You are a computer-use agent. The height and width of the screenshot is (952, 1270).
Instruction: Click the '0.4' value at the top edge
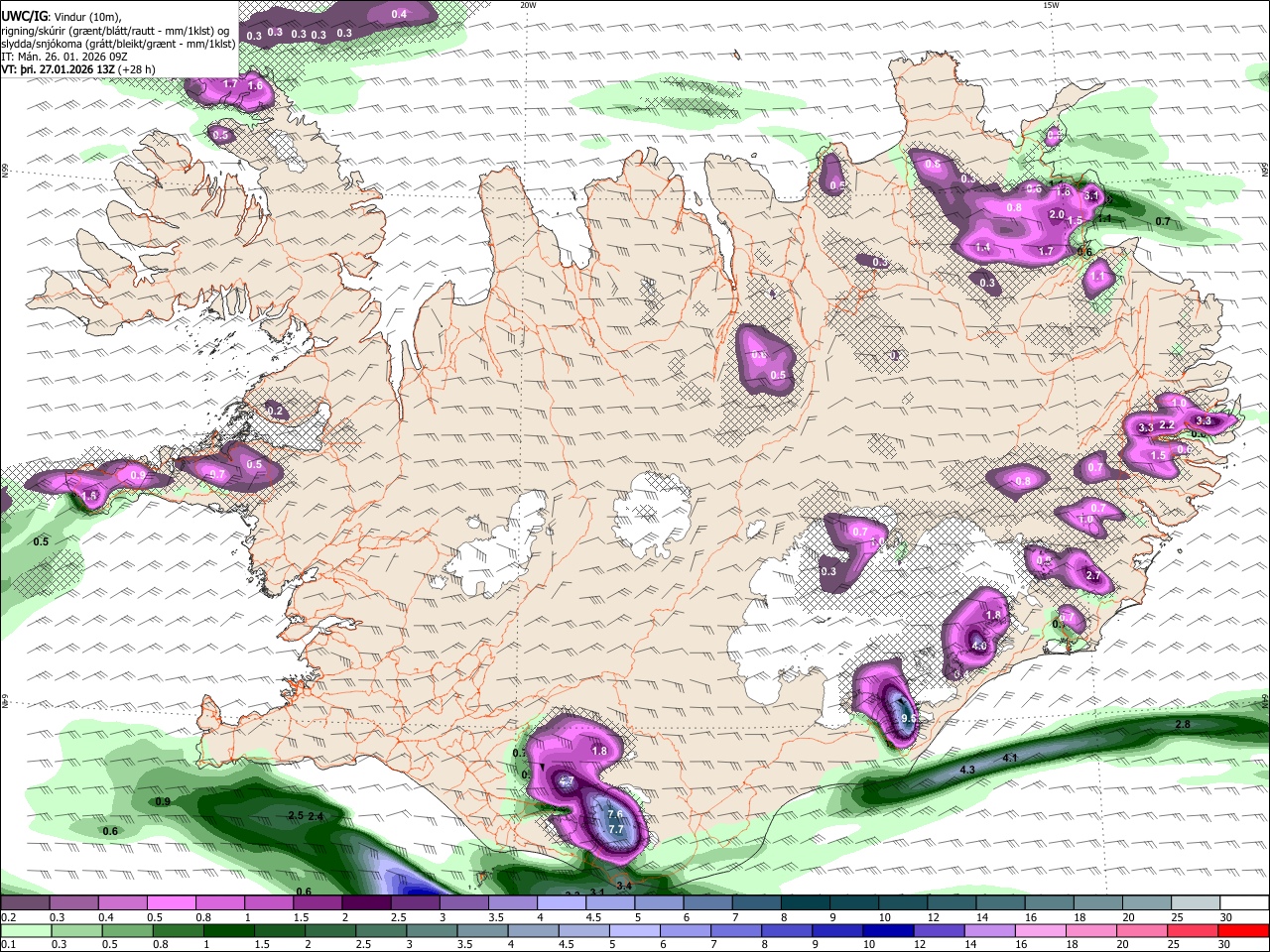coord(399,14)
